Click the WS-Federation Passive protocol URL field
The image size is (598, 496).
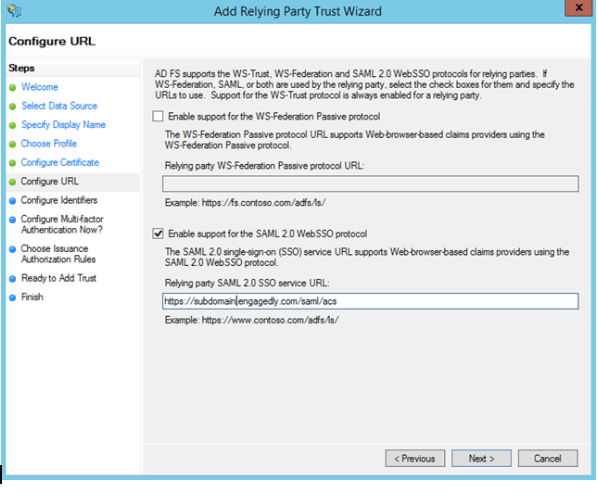click(370, 184)
